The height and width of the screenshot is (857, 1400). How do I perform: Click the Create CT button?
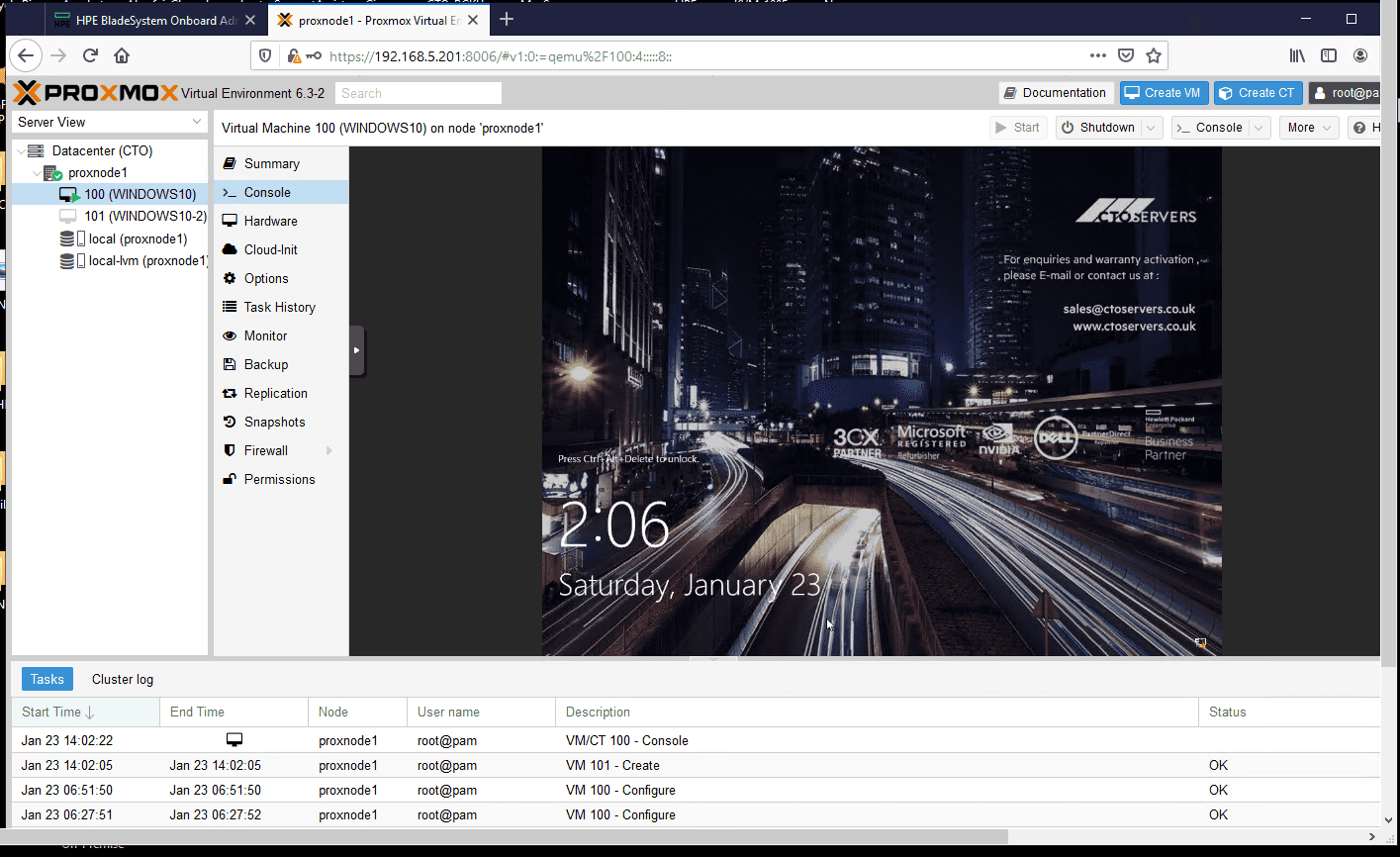coord(1257,92)
